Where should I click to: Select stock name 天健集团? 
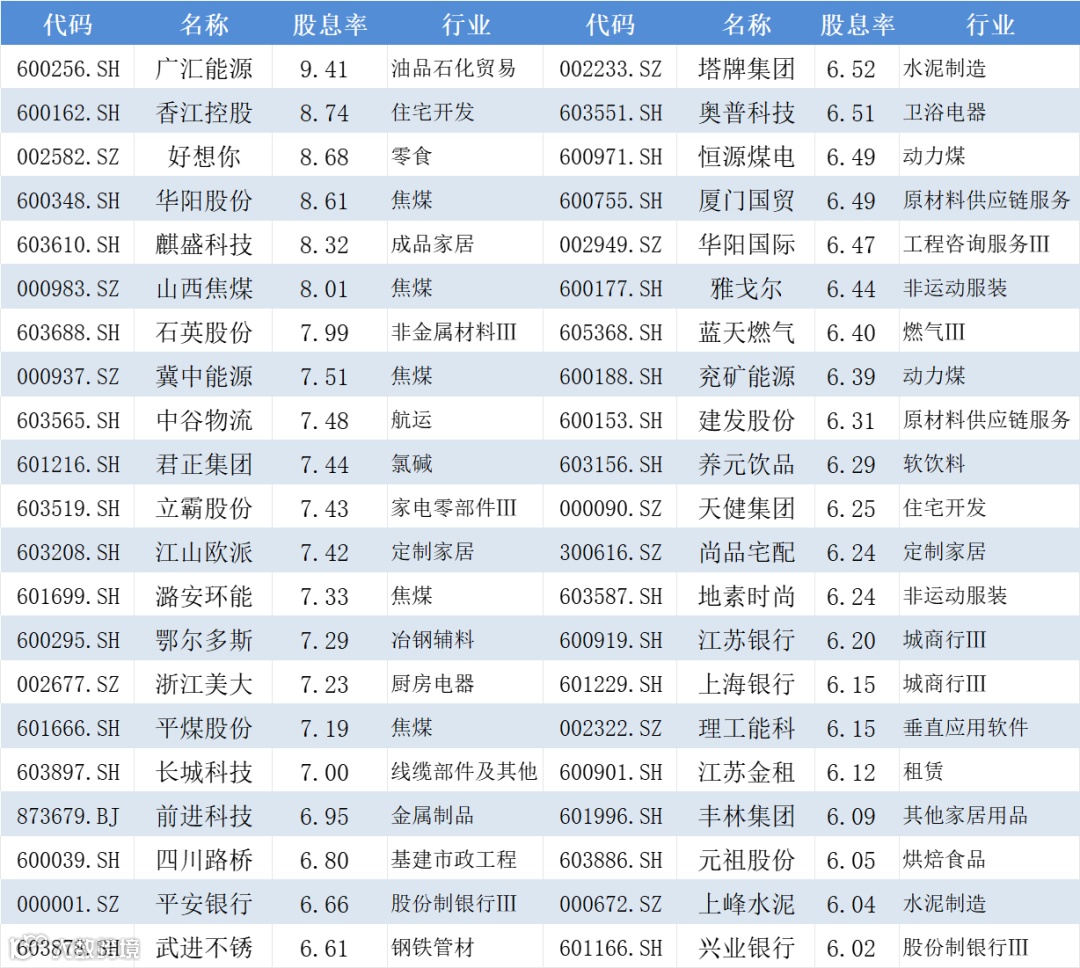[747, 508]
